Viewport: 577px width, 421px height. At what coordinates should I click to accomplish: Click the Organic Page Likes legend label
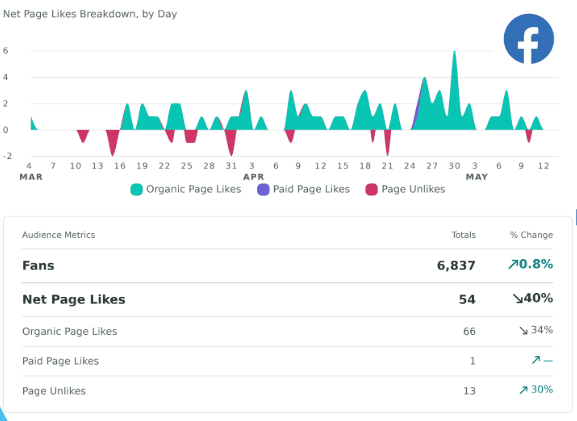coord(194,189)
